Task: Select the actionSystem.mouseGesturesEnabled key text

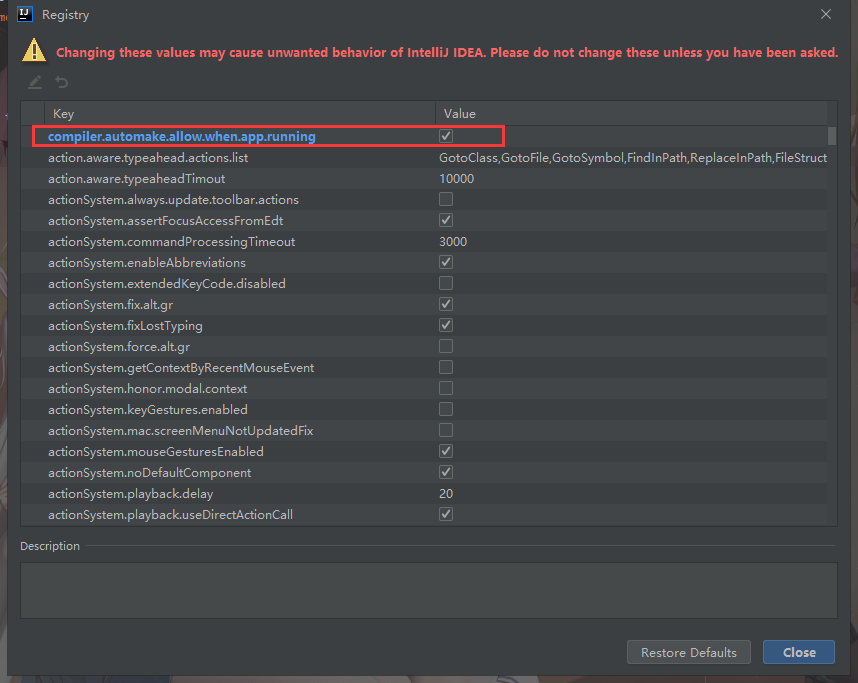Action: click(156, 452)
